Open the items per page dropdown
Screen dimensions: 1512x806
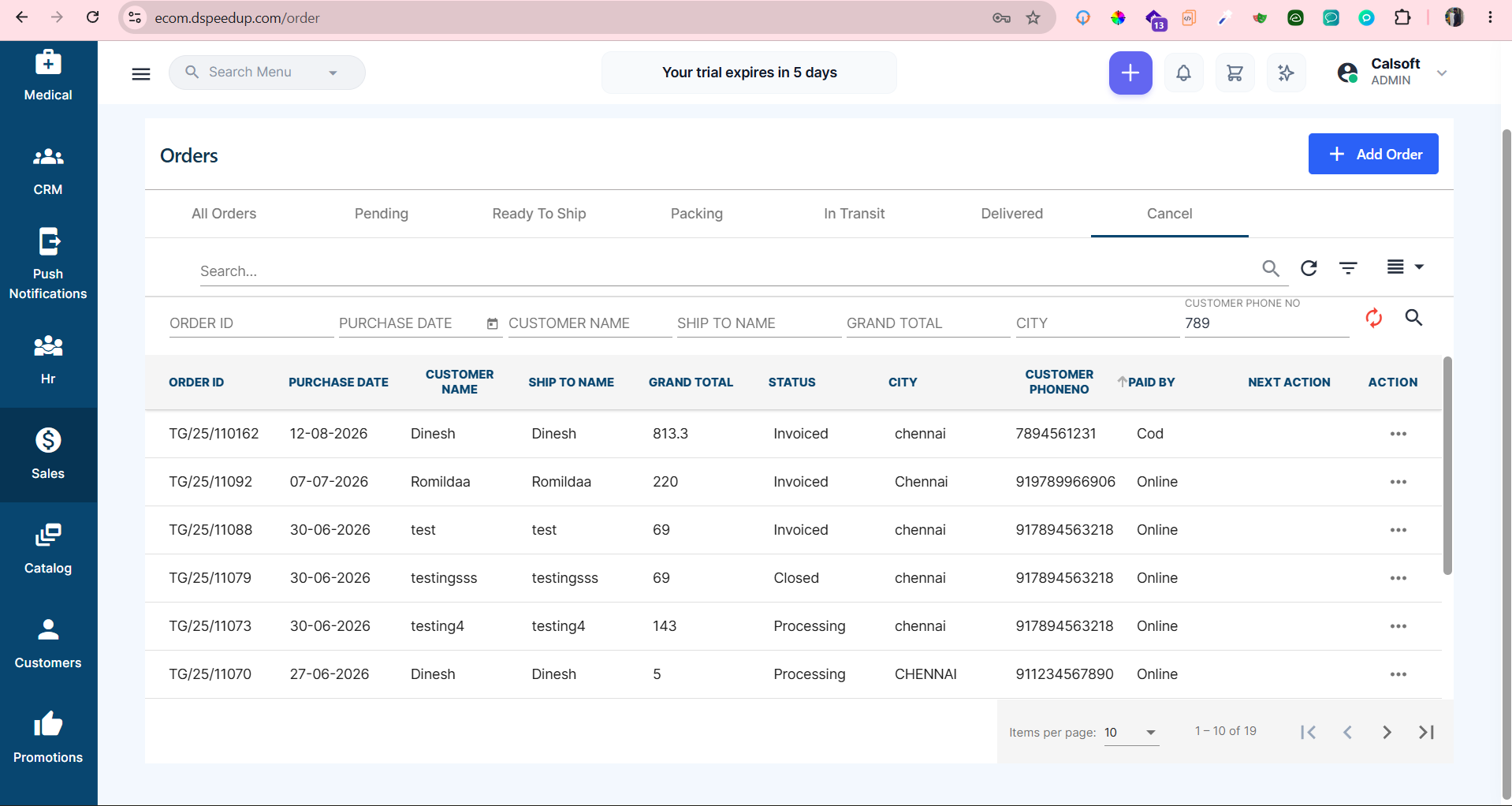click(1131, 733)
